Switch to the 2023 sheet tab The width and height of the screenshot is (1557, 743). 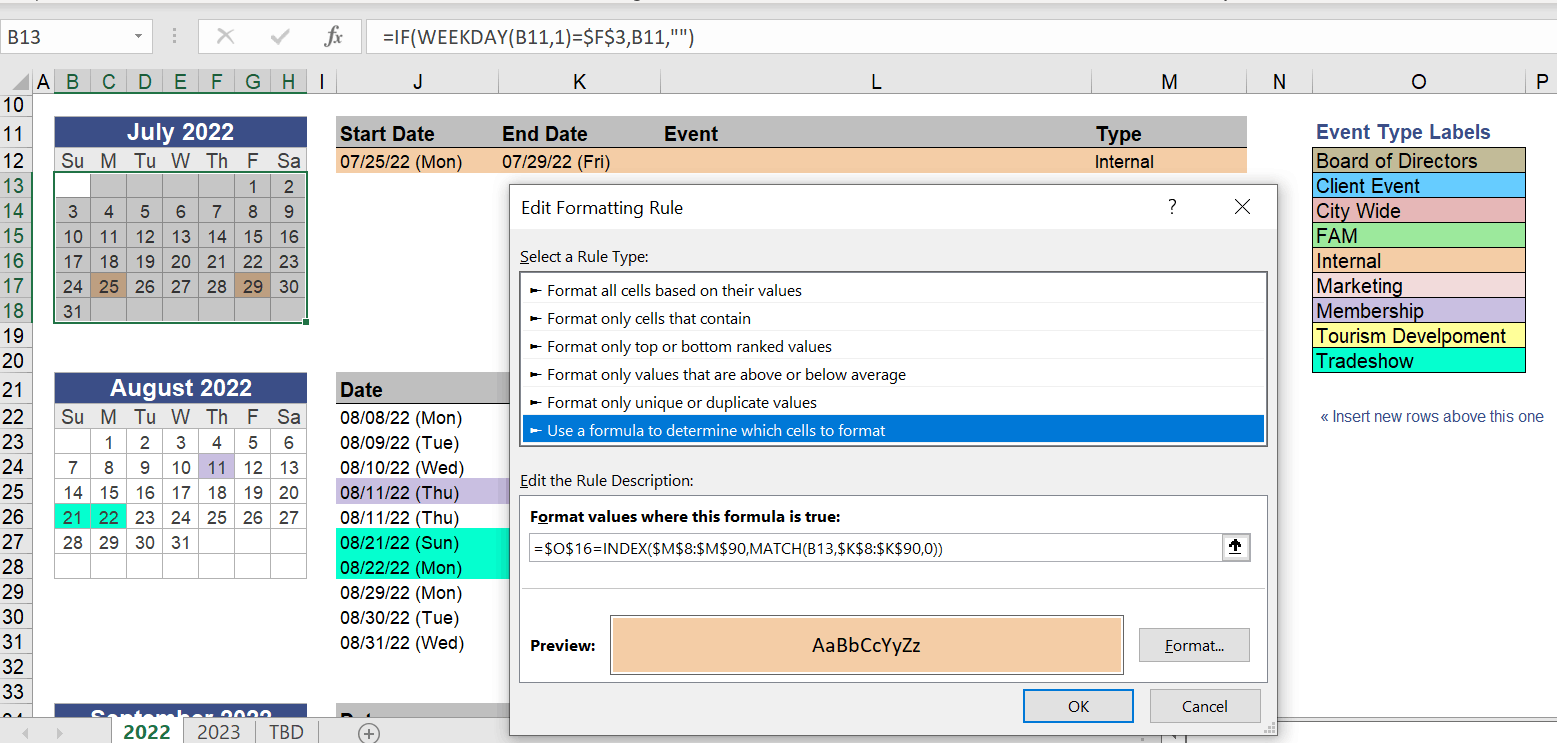pos(218,732)
